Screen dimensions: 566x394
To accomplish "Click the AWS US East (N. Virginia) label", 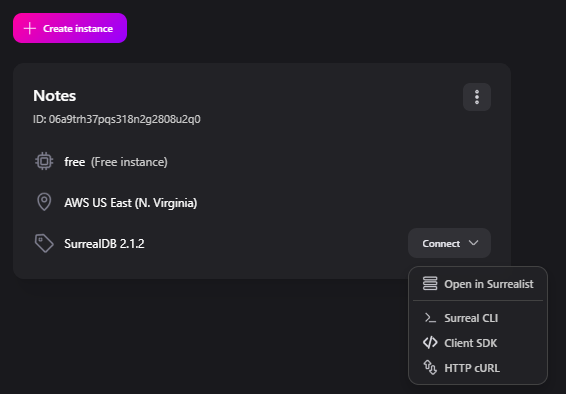I will (131, 203).
